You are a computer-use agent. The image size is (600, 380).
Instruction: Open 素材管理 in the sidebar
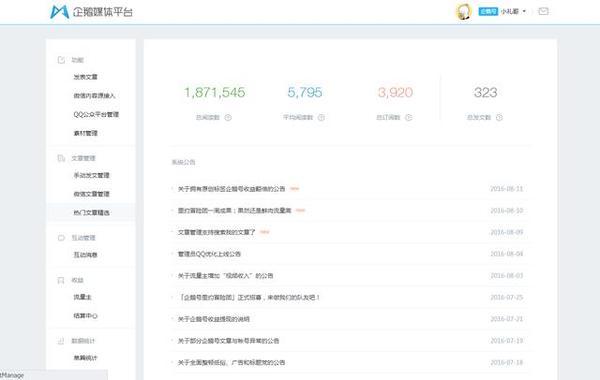[85, 133]
